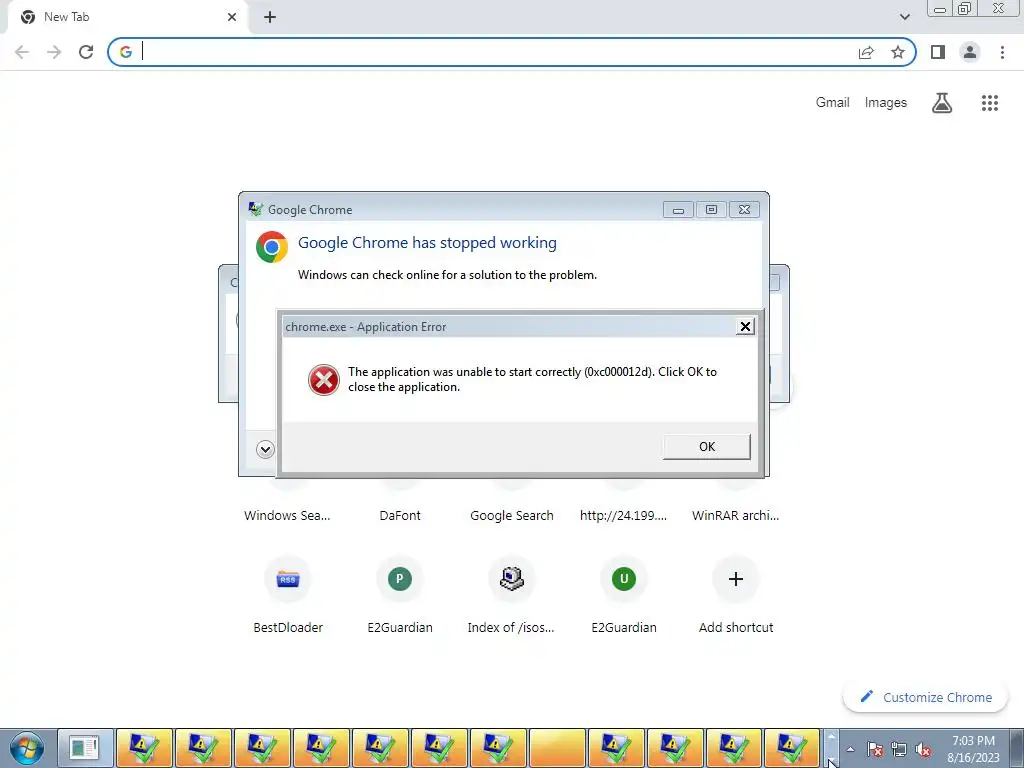1024x768 pixels.
Task: Click the Add shortcut plus icon
Action: pyautogui.click(x=736, y=579)
